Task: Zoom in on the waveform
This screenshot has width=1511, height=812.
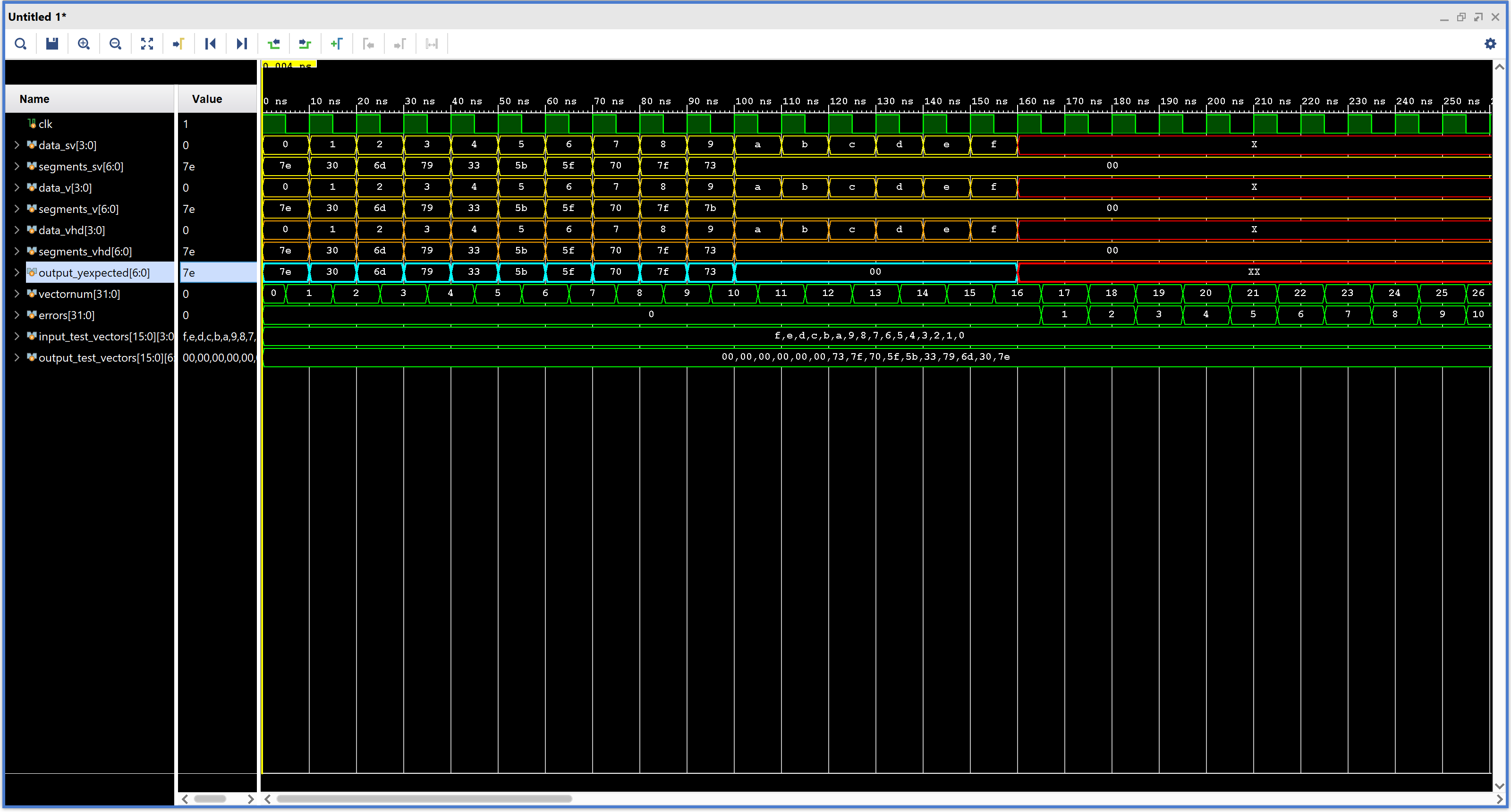Action: [84, 44]
